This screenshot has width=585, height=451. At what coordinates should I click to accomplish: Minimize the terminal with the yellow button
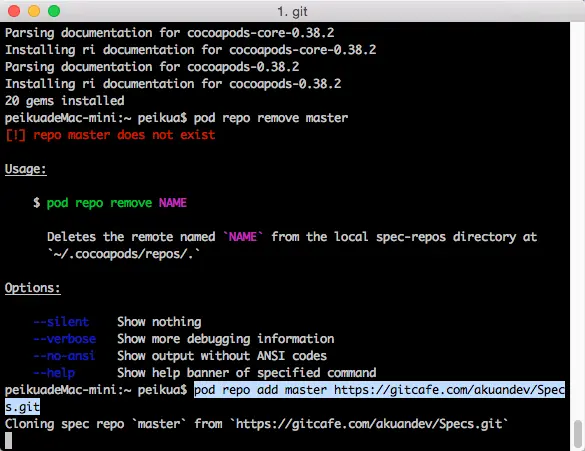pos(34,11)
